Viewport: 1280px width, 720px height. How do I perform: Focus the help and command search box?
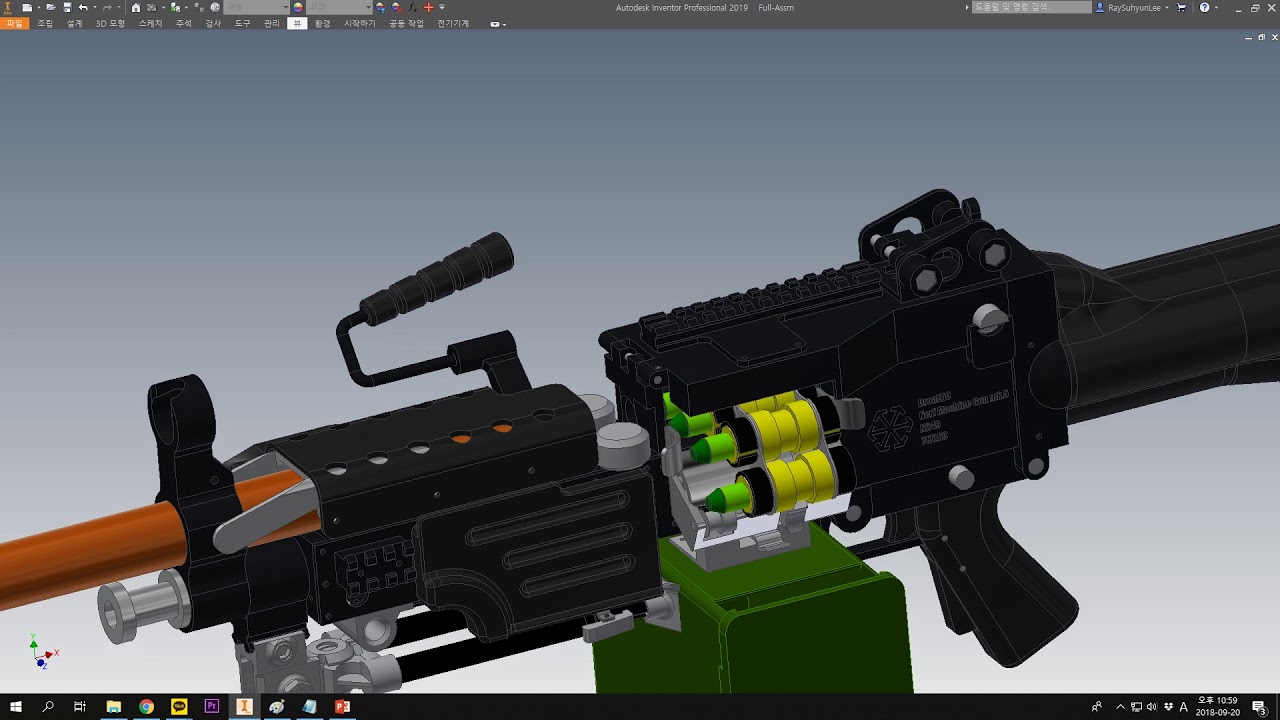1032,7
